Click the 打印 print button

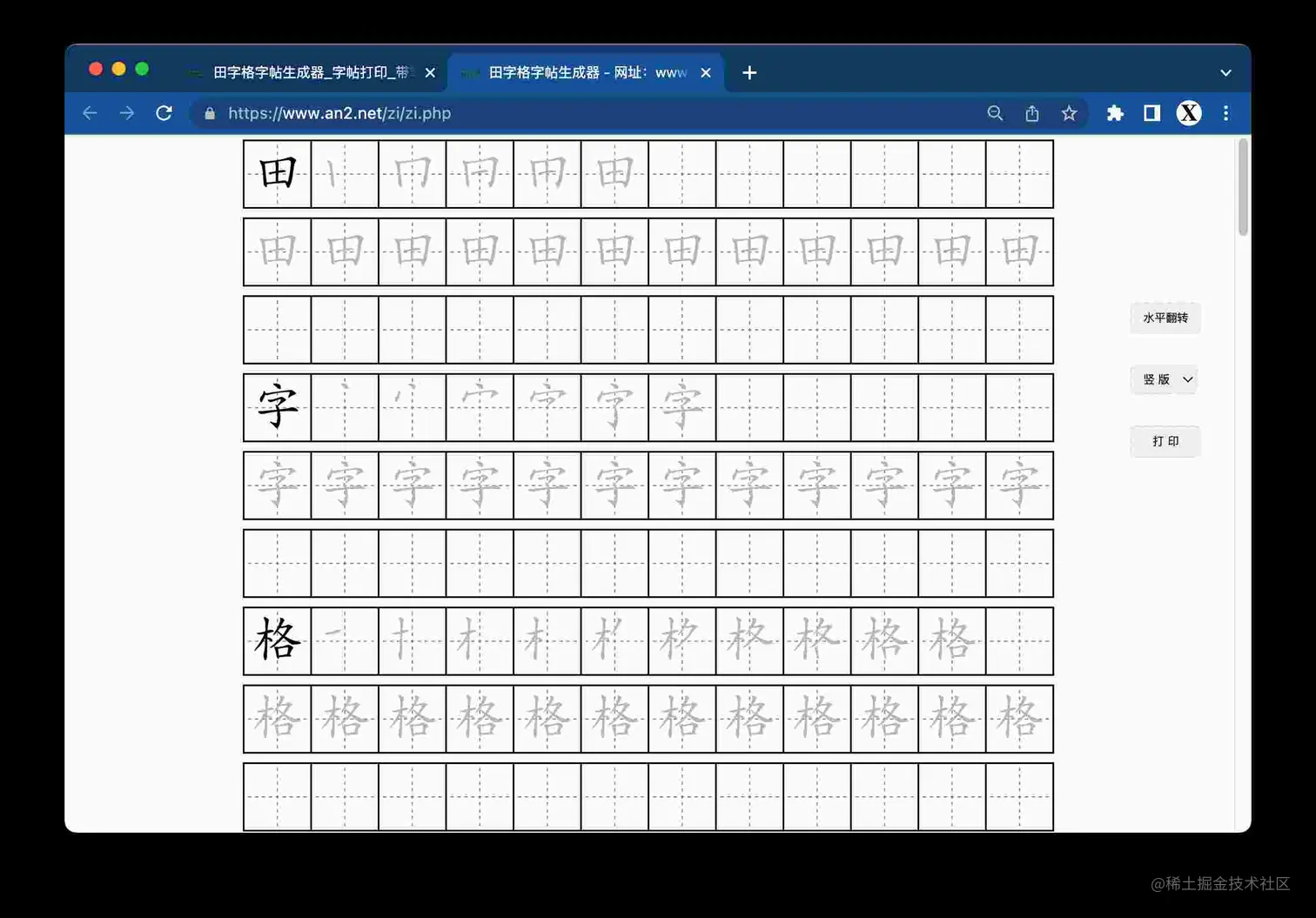pos(1165,441)
